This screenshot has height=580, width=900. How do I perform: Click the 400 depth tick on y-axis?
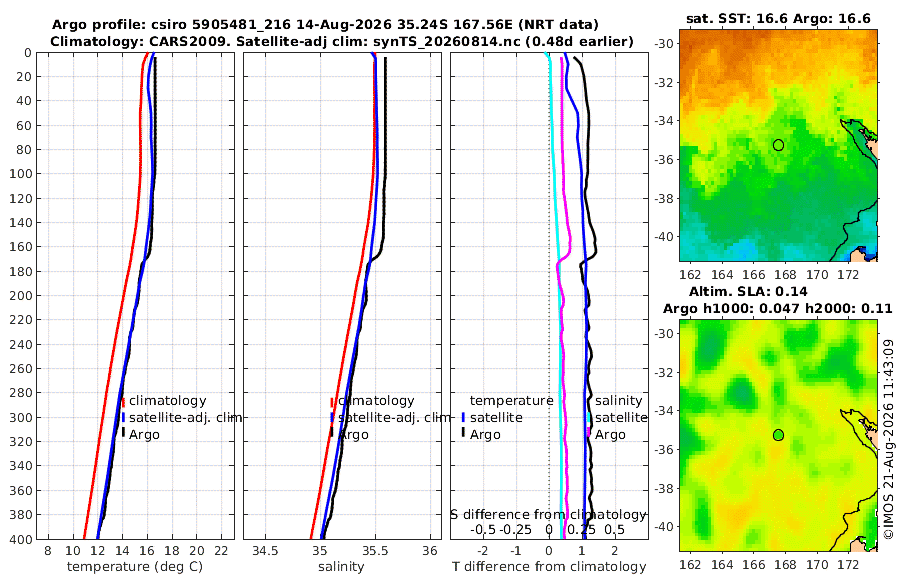(21, 539)
